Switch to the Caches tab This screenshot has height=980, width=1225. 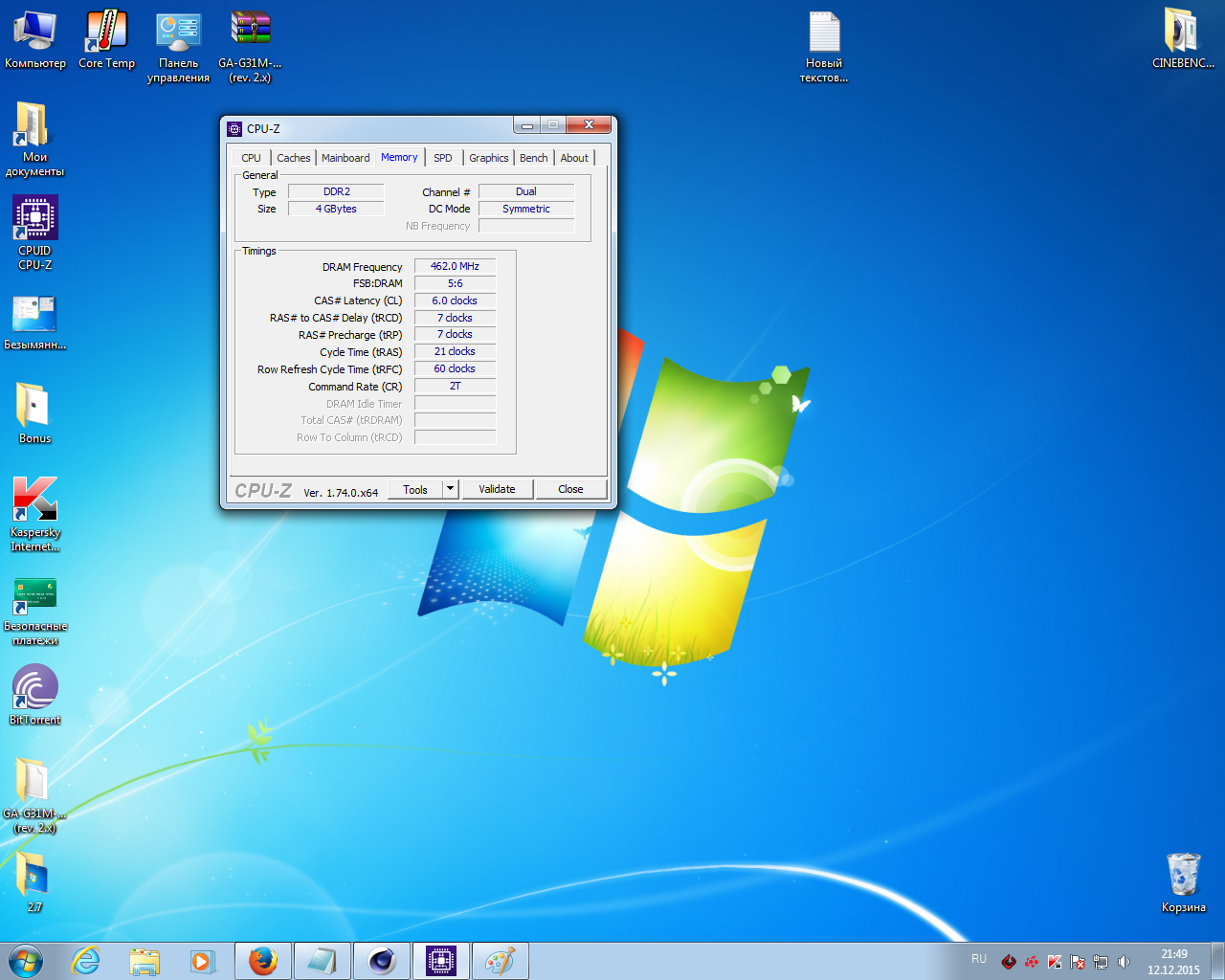click(294, 158)
